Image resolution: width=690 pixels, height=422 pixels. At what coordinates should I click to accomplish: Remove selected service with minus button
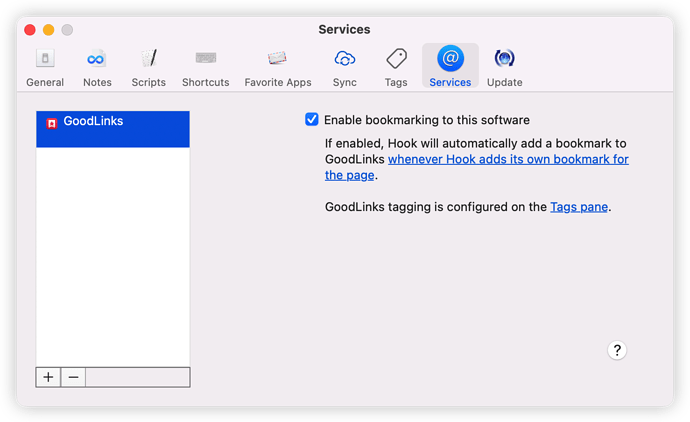click(x=73, y=377)
